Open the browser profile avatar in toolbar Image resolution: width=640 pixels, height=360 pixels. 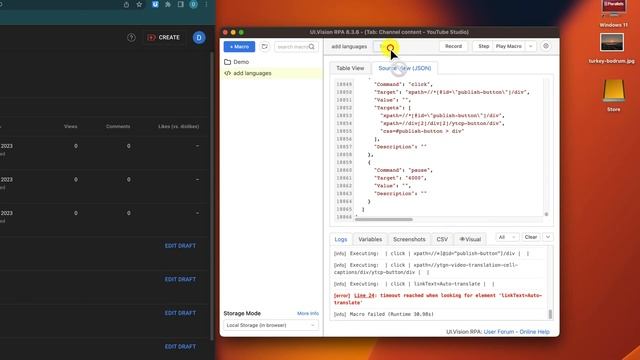tap(193, 4)
